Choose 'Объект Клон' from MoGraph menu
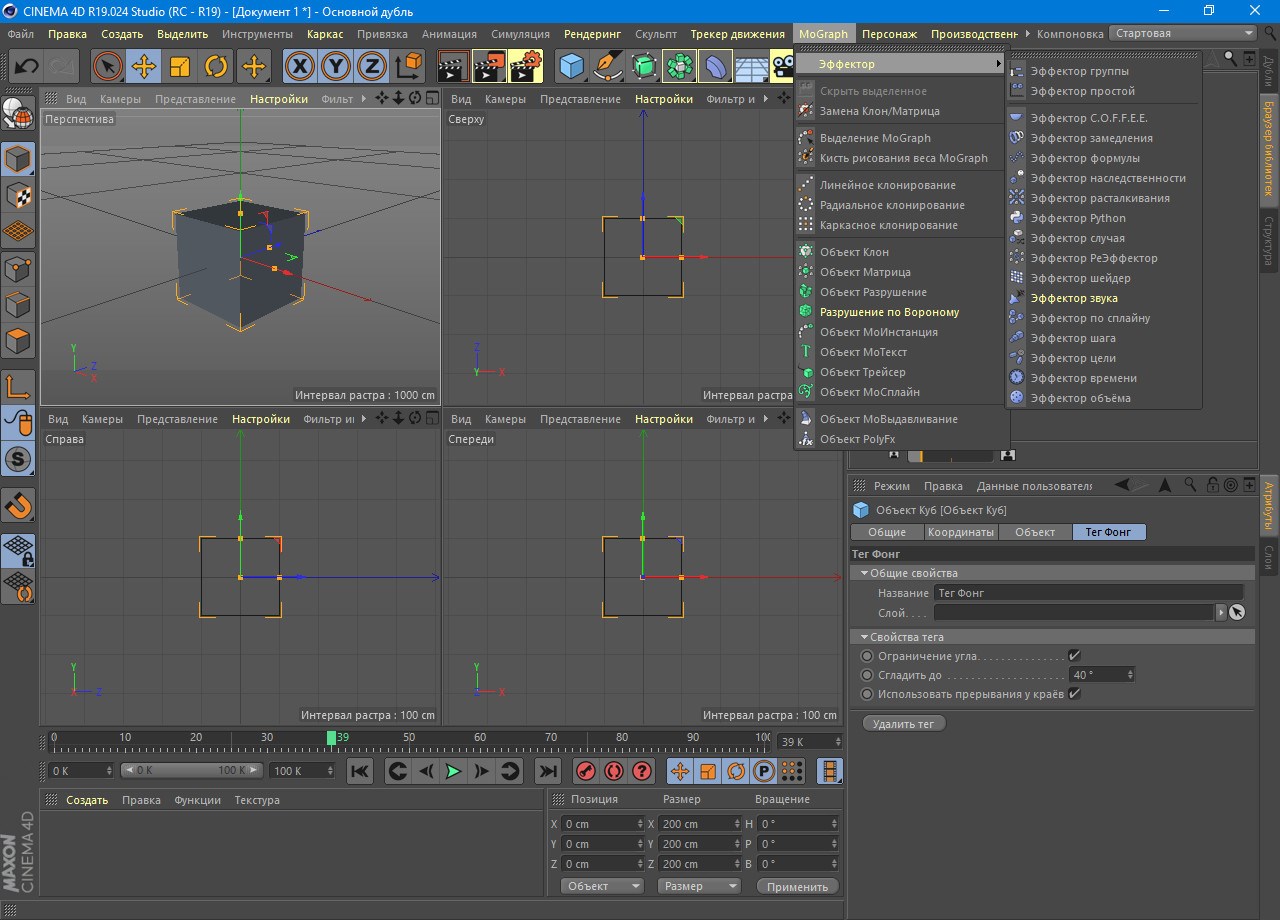This screenshot has height=920, width=1280. coord(854,252)
